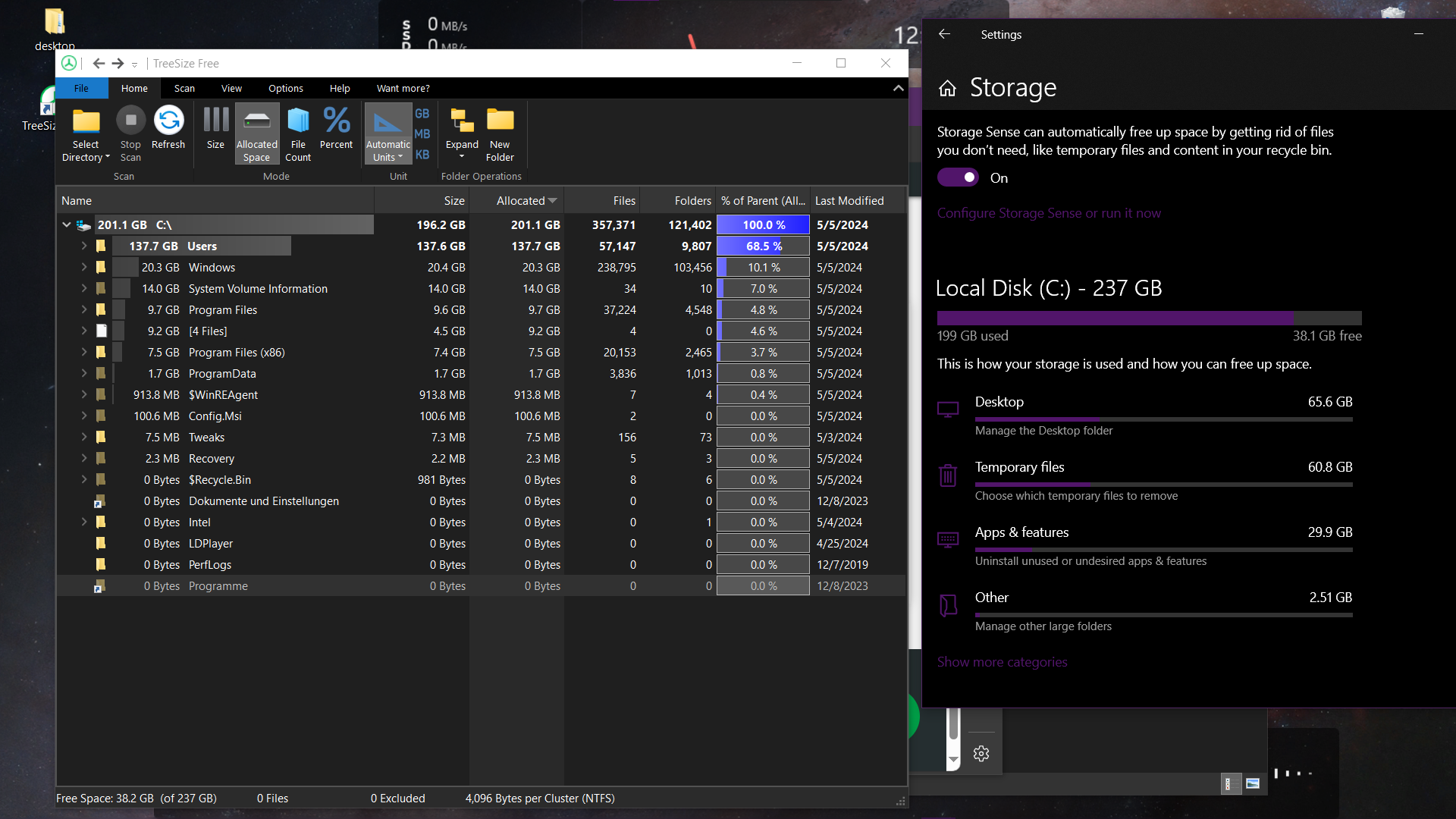
Task: Sort by Files column header
Action: coord(602,200)
